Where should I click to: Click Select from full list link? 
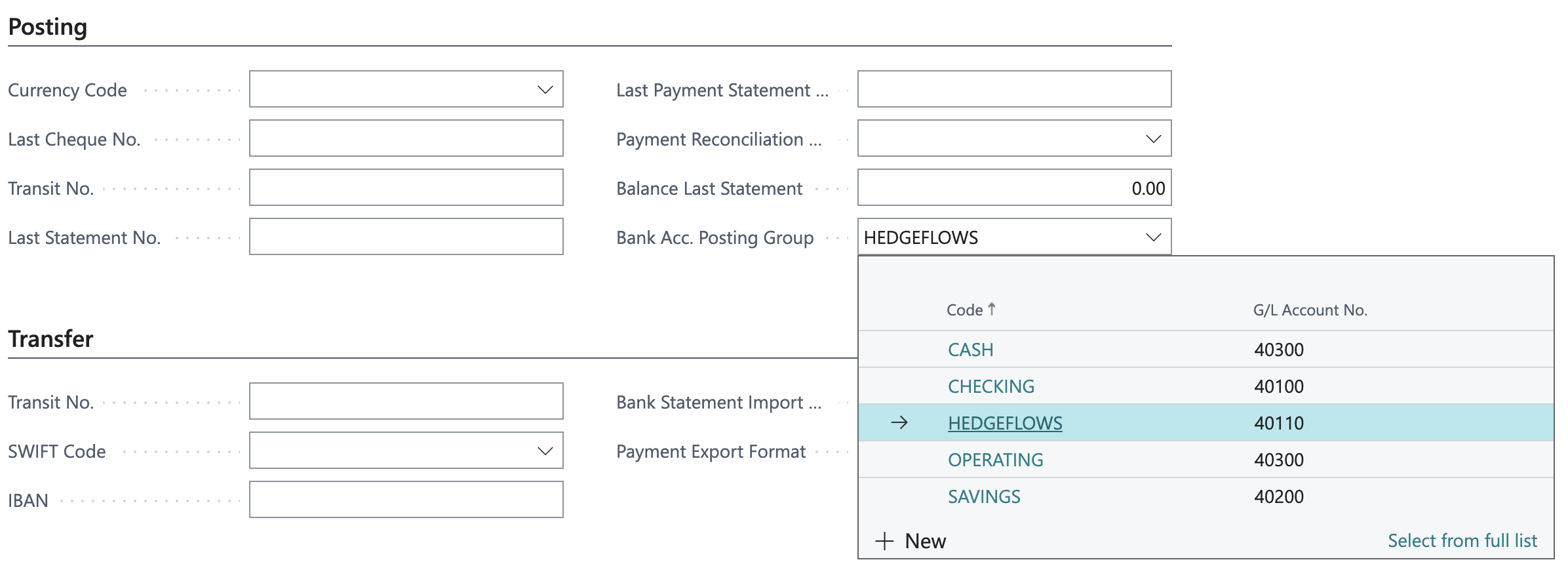[1462, 540]
